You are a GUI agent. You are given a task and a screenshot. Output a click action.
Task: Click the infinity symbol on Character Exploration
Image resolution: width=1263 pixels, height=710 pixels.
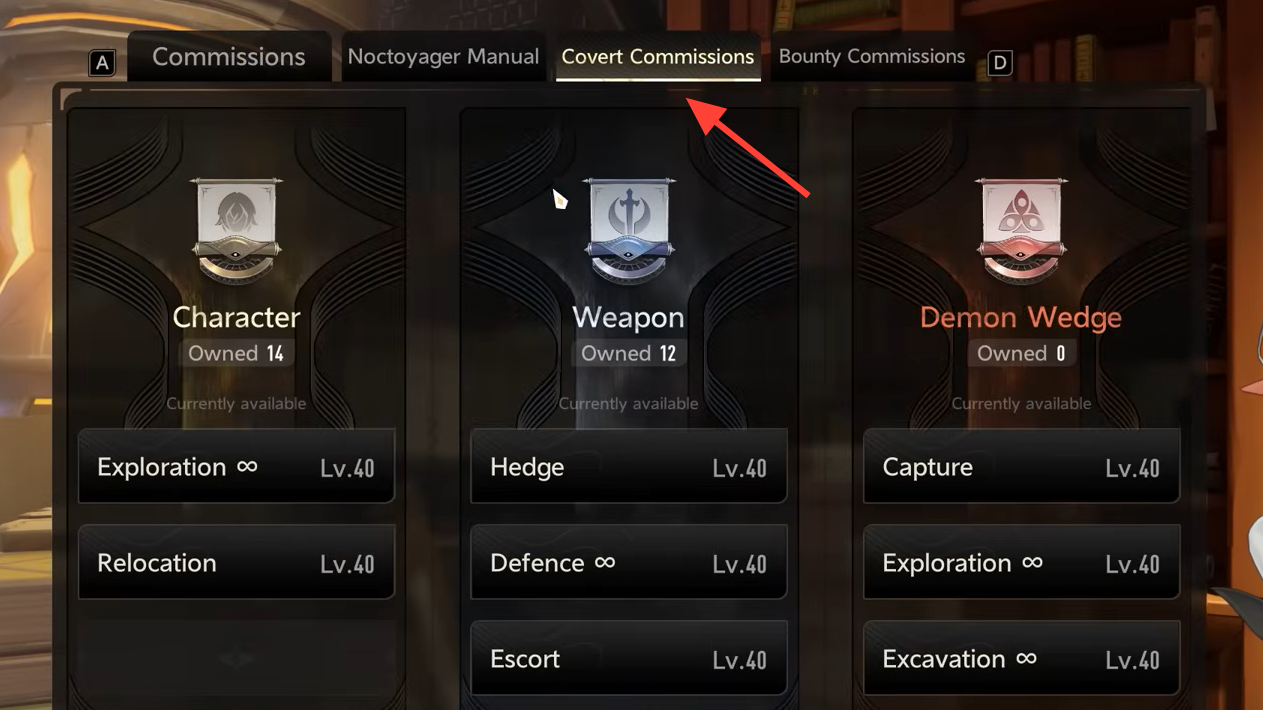[247, 467]
